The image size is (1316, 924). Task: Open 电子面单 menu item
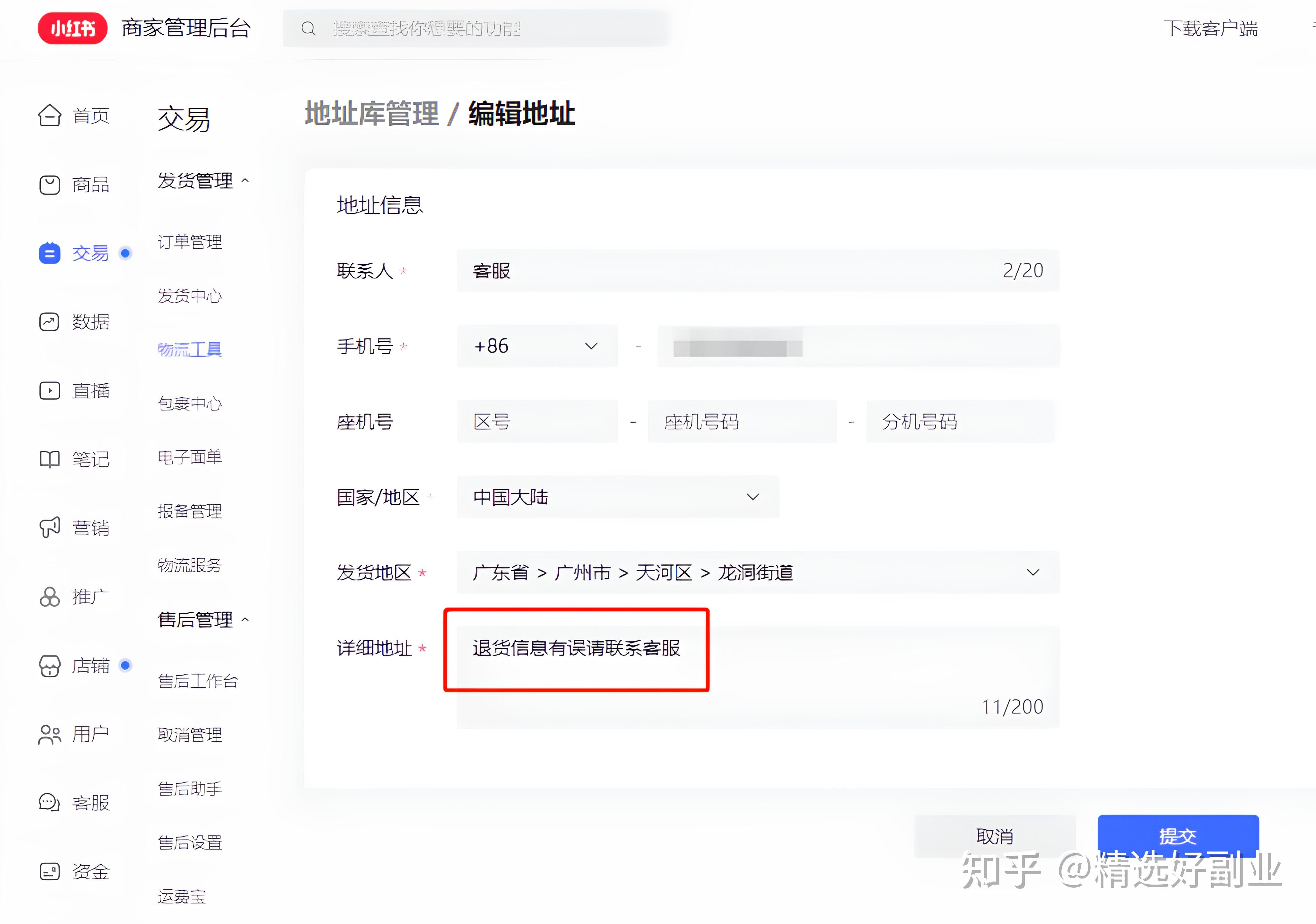tap(190, 457)
